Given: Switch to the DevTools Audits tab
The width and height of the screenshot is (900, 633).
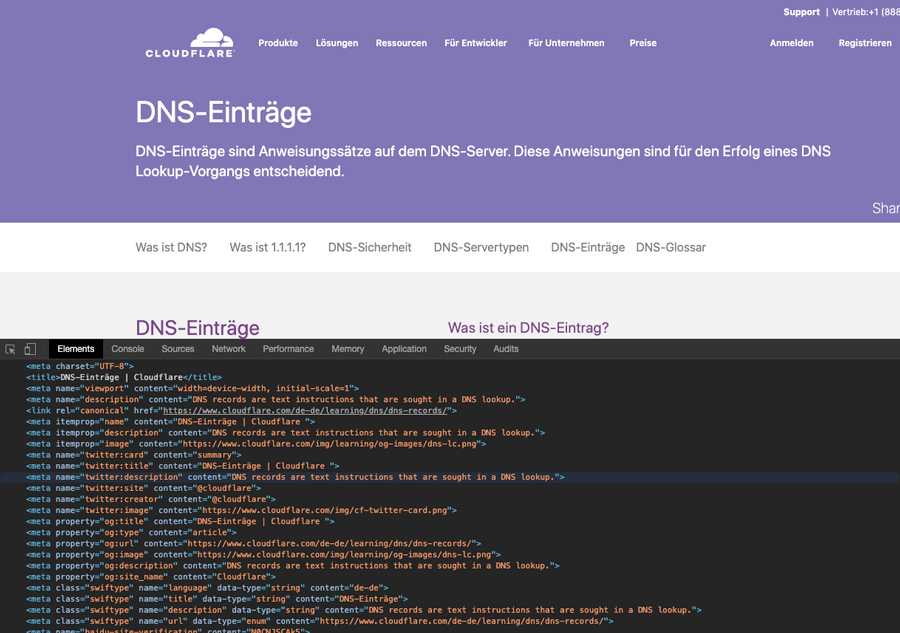Looking at the screenshot, I should point(506,349).
